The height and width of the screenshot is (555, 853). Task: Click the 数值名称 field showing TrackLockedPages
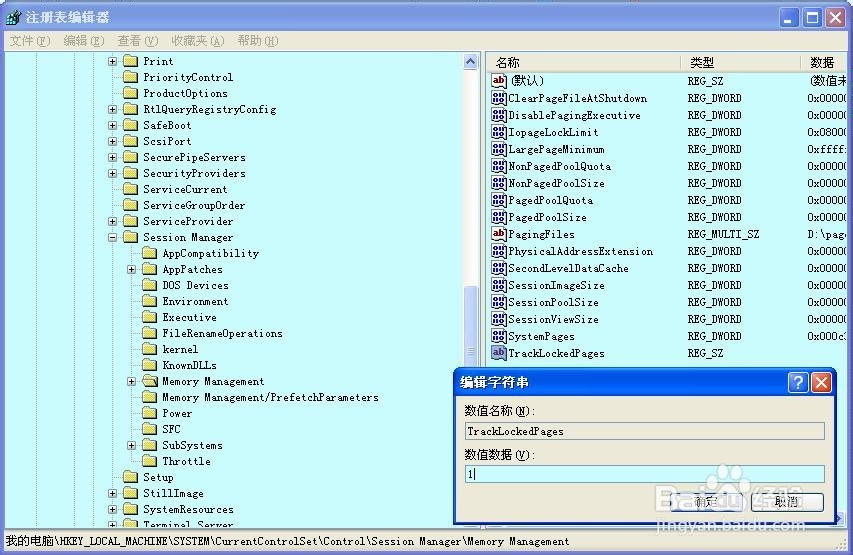click(x=645, y=431)
